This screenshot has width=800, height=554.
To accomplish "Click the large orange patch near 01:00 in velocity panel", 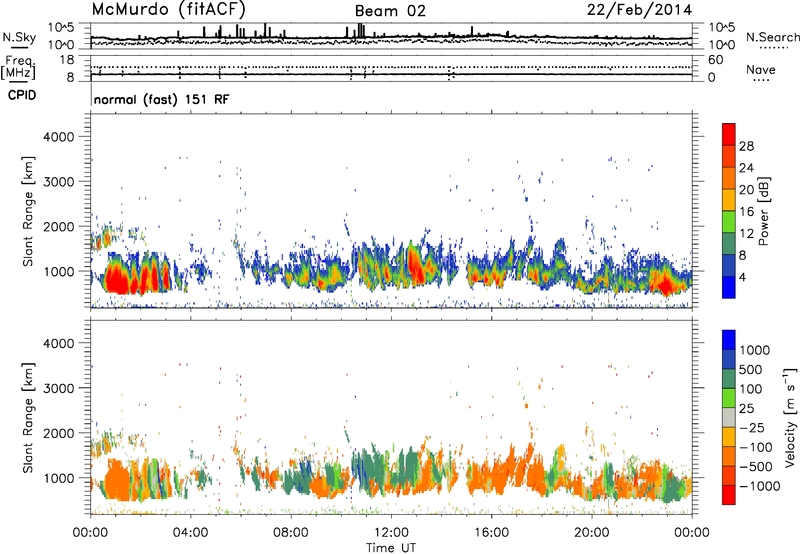I will (116, 481).
